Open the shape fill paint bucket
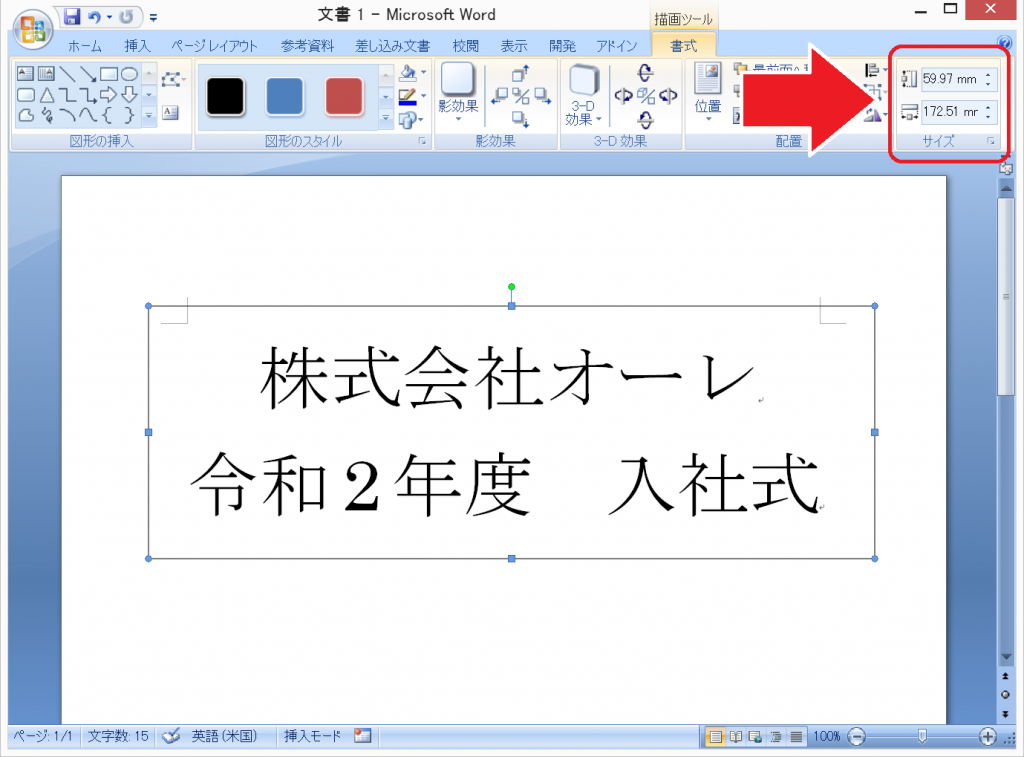1024x757 pixels. click(x=407, y=74)
